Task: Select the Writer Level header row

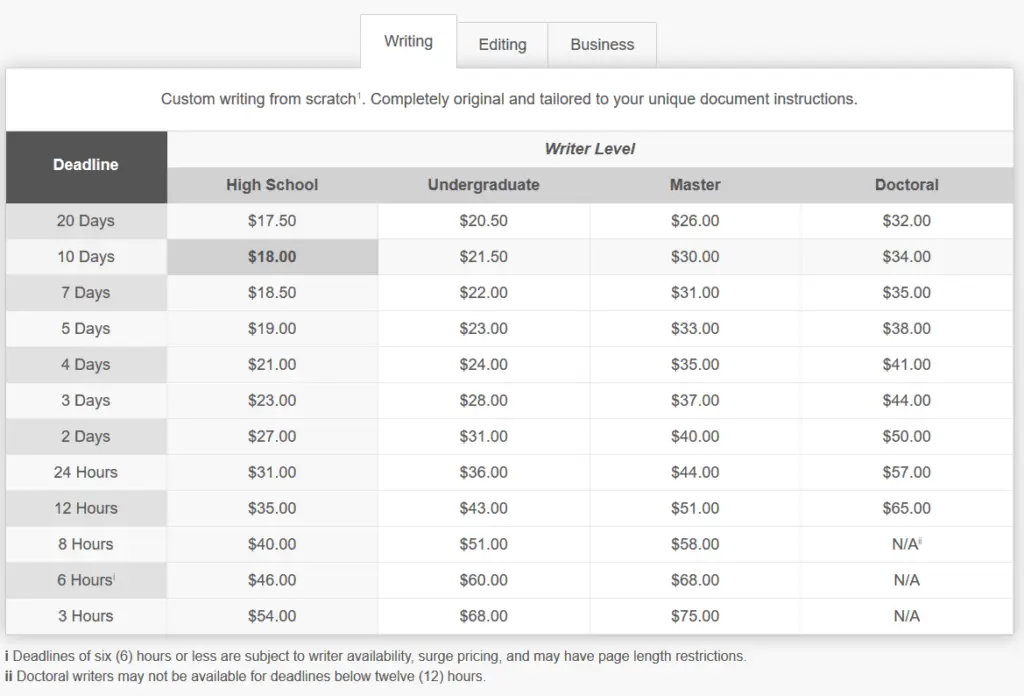Action: pyautogui.click(x=589, y=148)
